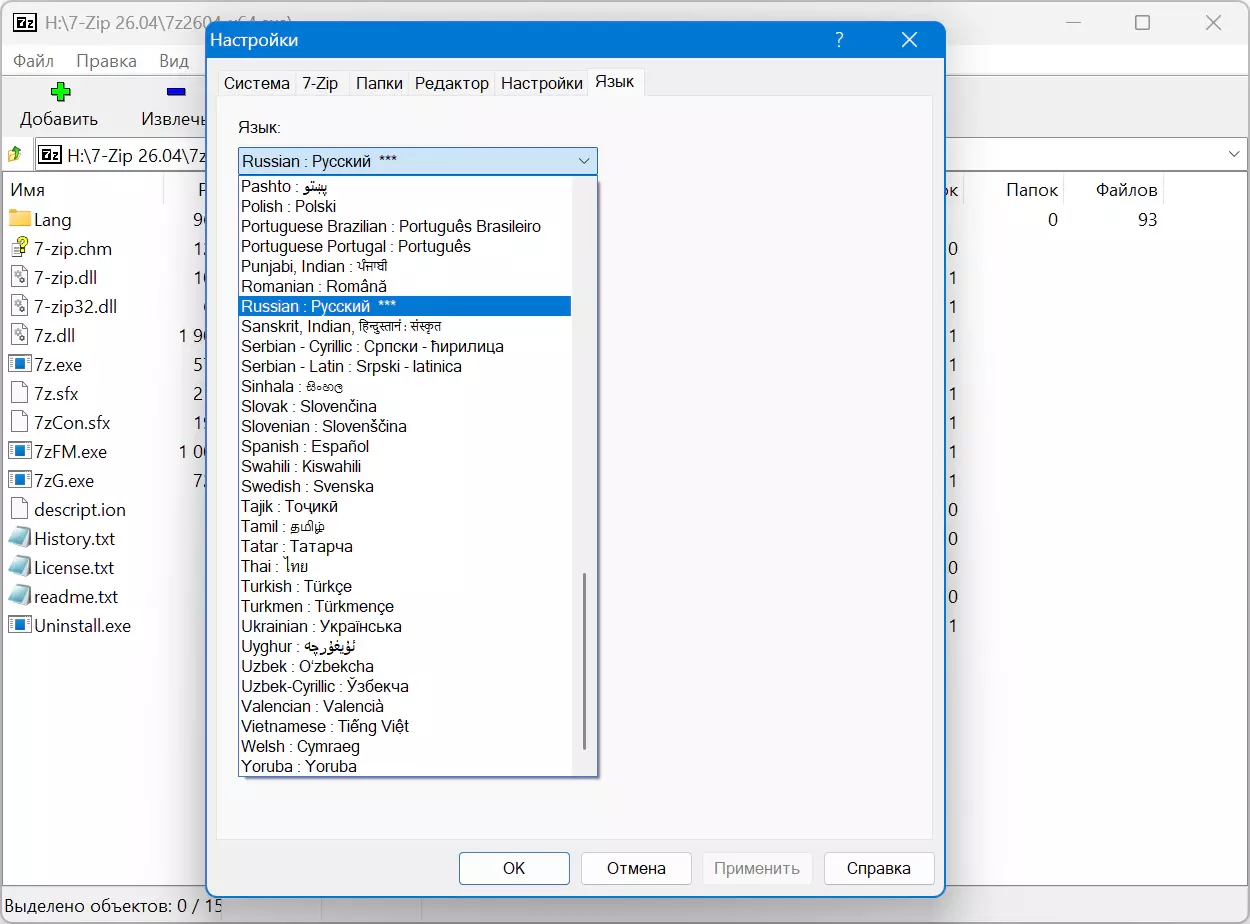Choose Vietnamese : Tiếng Việt language
1250x924 pixels.
coord(405,726)
